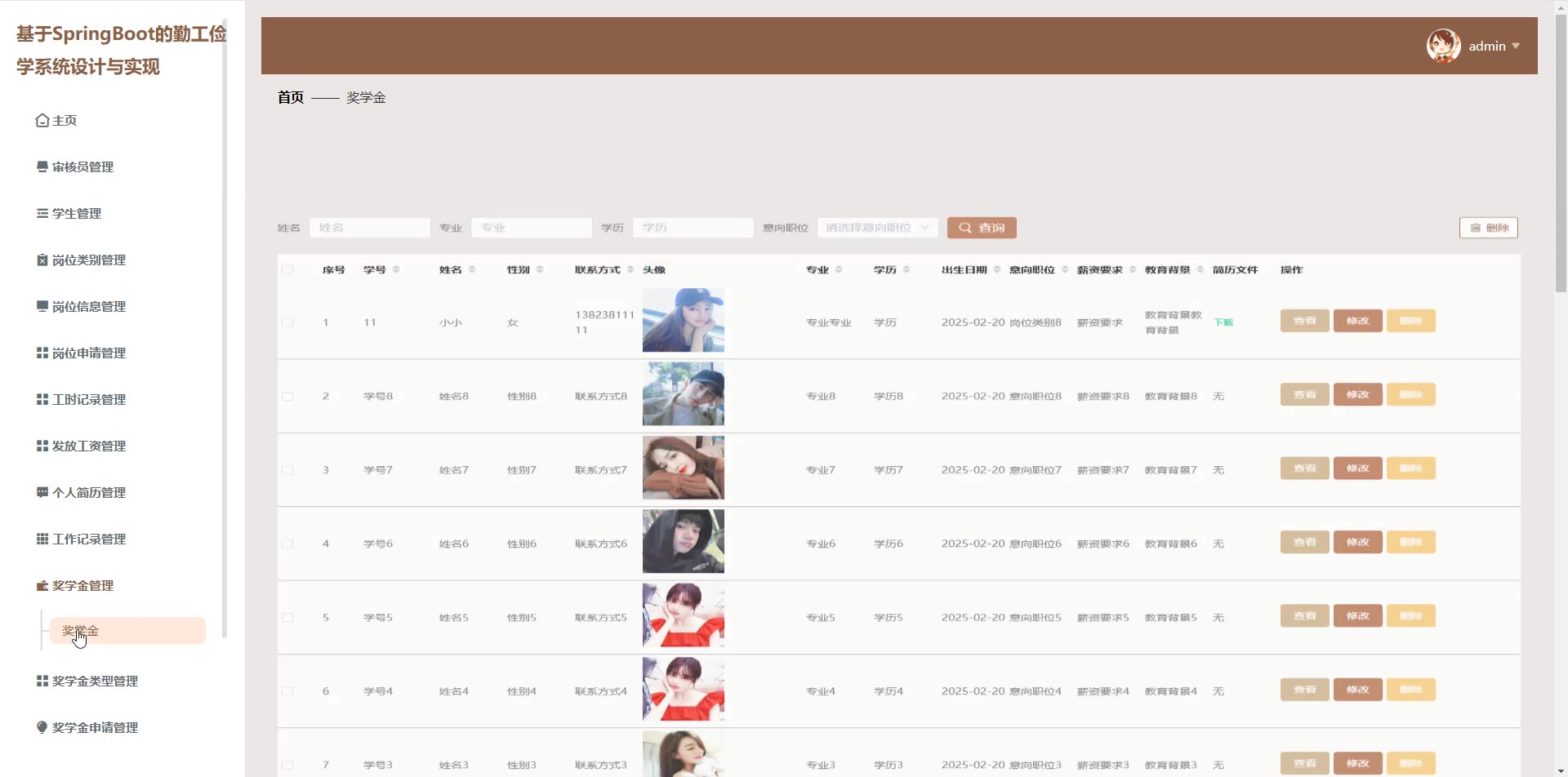Click the 姓名 search input field
This screenshot has width=1568, height=777.
coord(370,228)
